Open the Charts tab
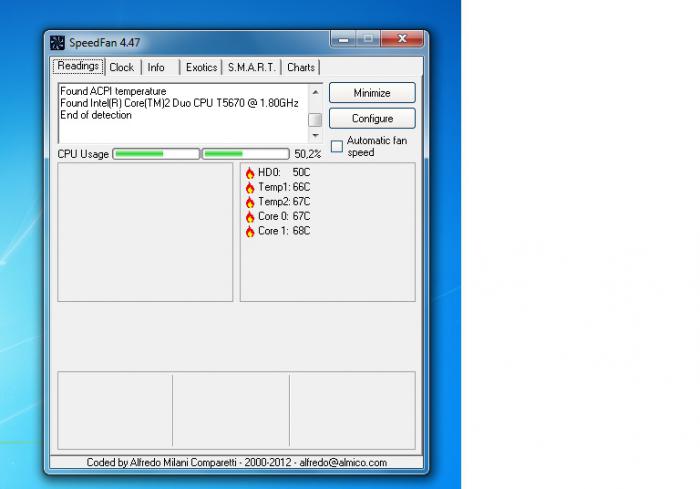The height and width of the screenshot is (489, 700). coord(300,68)
